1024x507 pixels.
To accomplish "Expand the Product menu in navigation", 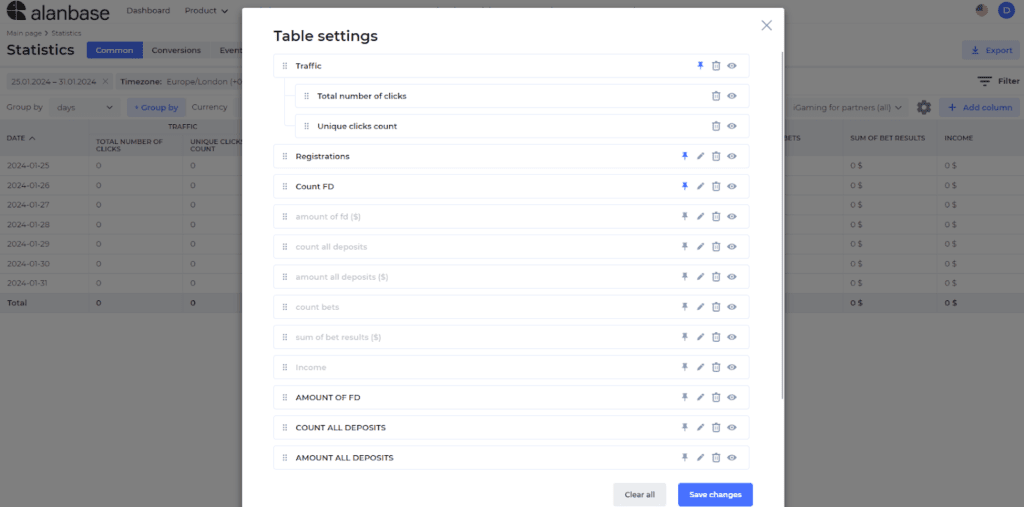I will (x=206, y=10).
